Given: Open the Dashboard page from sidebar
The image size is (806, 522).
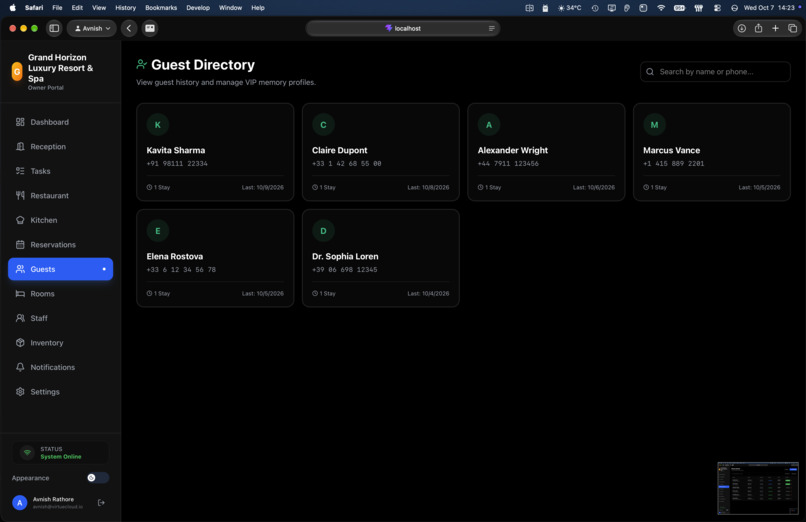Looking at the screenshot, I should click(x=61, y=122).
